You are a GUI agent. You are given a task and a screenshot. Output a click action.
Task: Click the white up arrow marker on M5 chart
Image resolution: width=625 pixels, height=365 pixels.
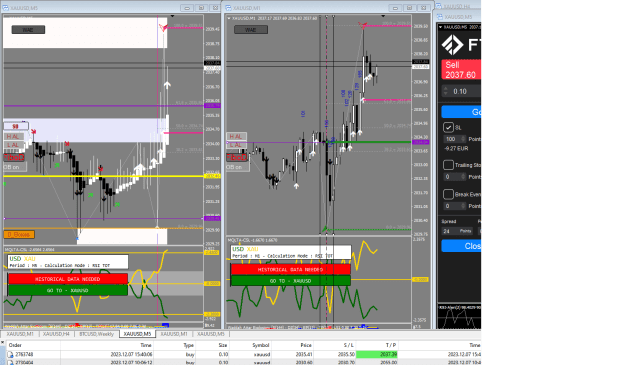pos(167,85)
